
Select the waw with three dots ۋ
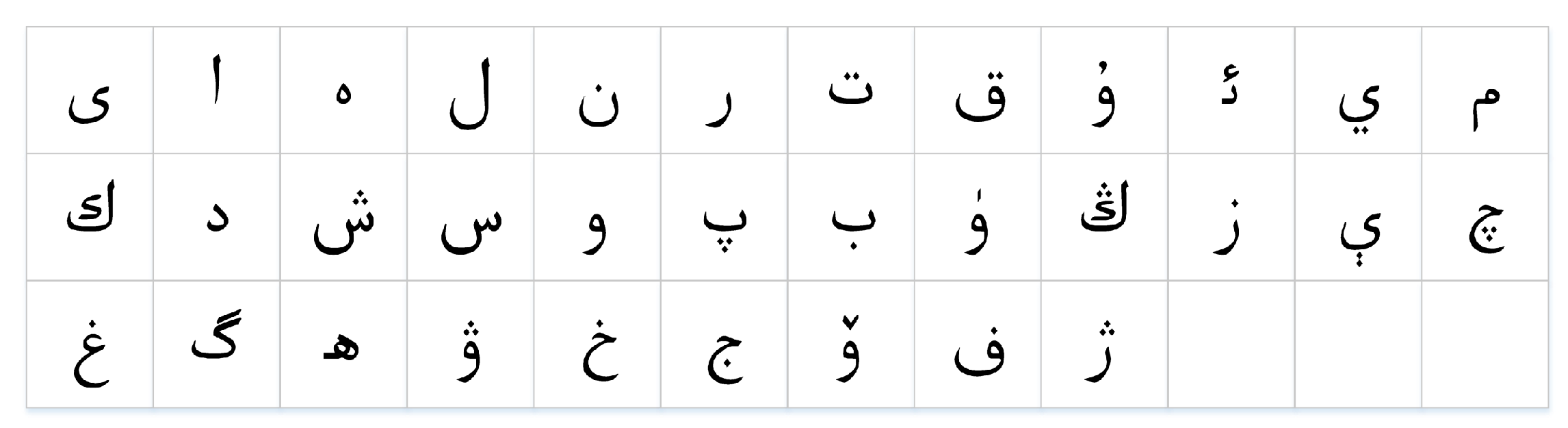pos(471,344)
